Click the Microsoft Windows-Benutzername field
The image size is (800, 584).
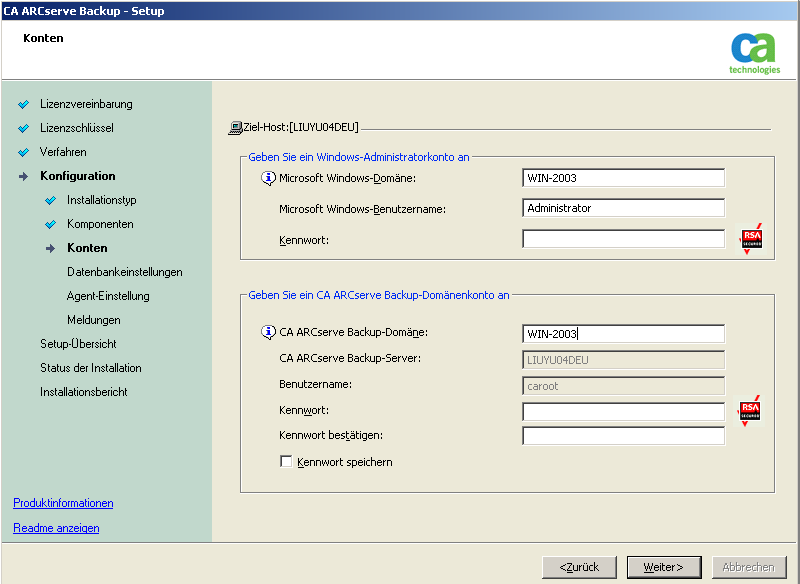[x=623, y=208]
